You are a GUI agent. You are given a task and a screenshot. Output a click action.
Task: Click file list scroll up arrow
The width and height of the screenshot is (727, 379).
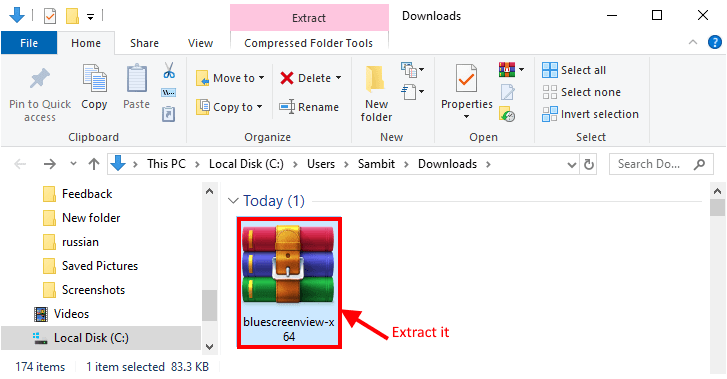[x=717, y=191]
